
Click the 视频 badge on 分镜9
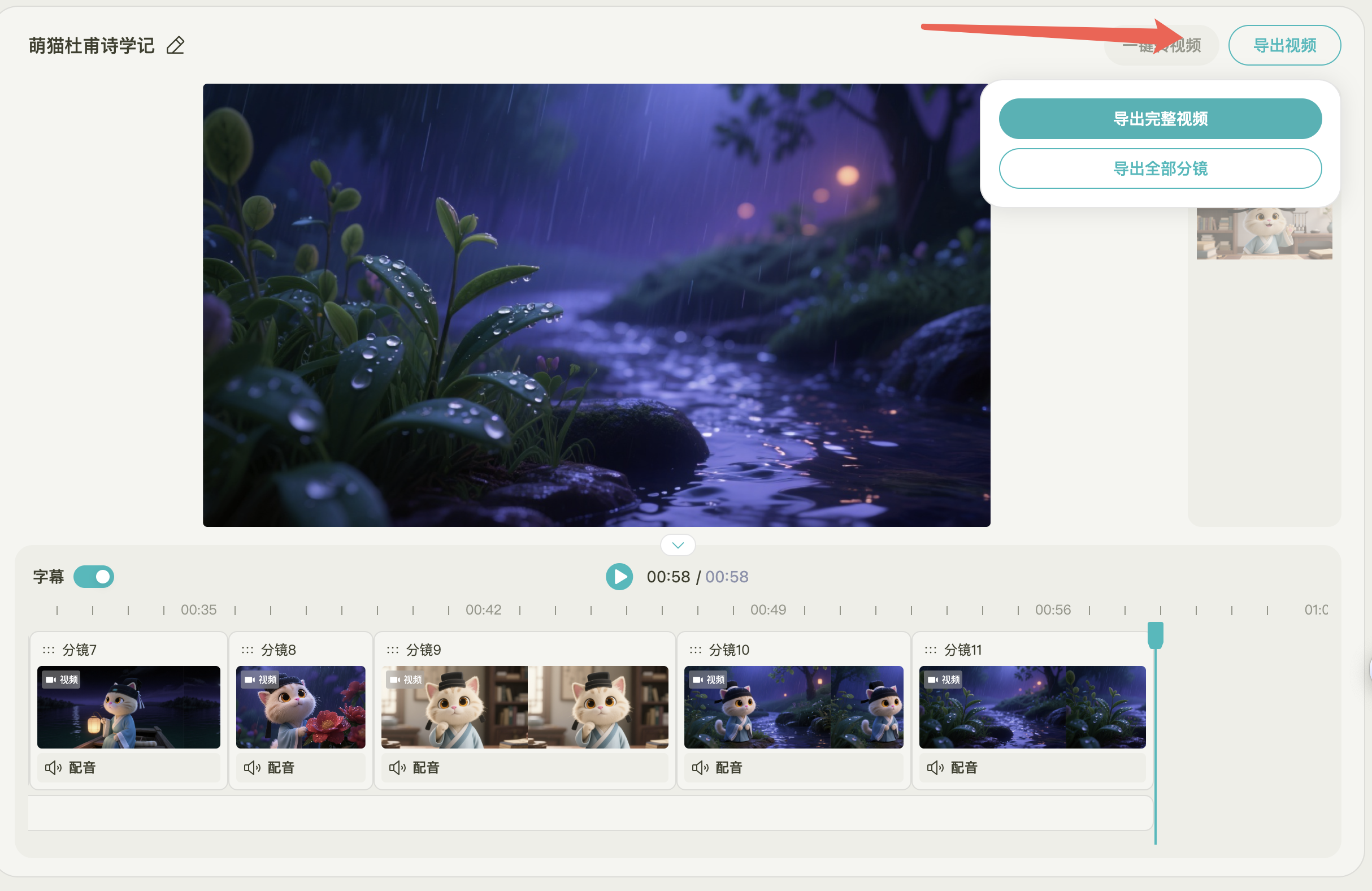406,680
